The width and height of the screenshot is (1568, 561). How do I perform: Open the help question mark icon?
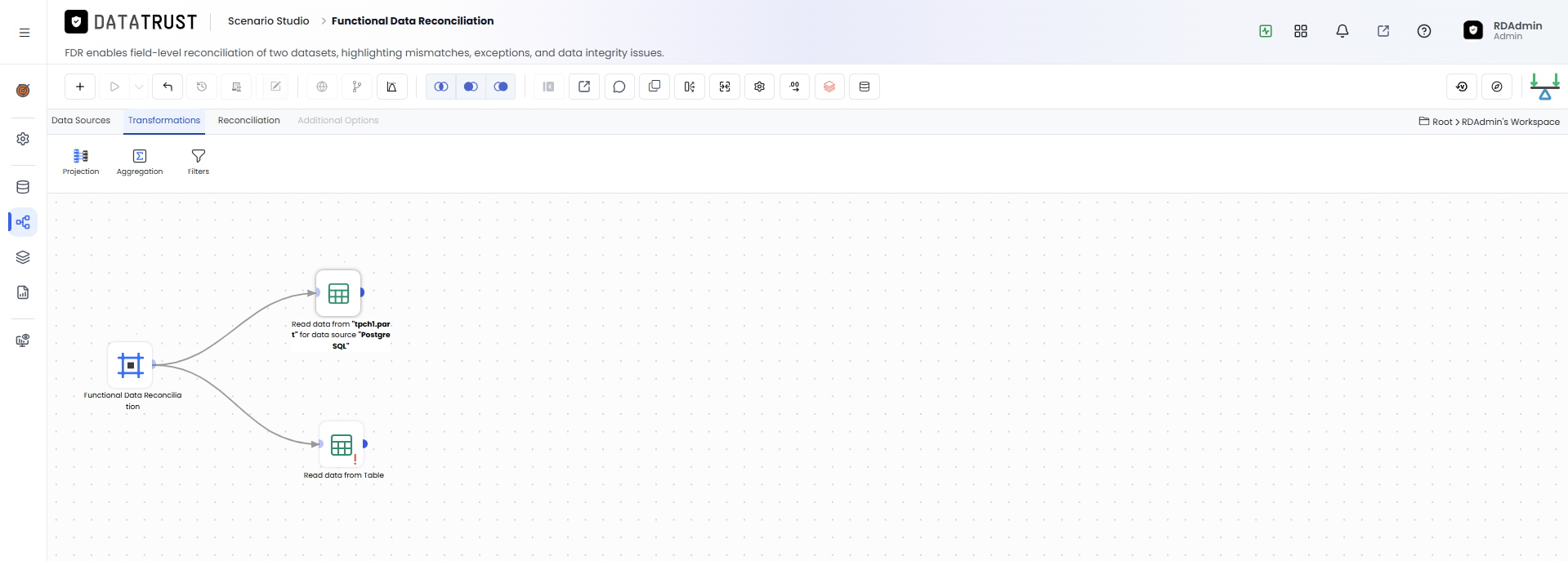1424,31
